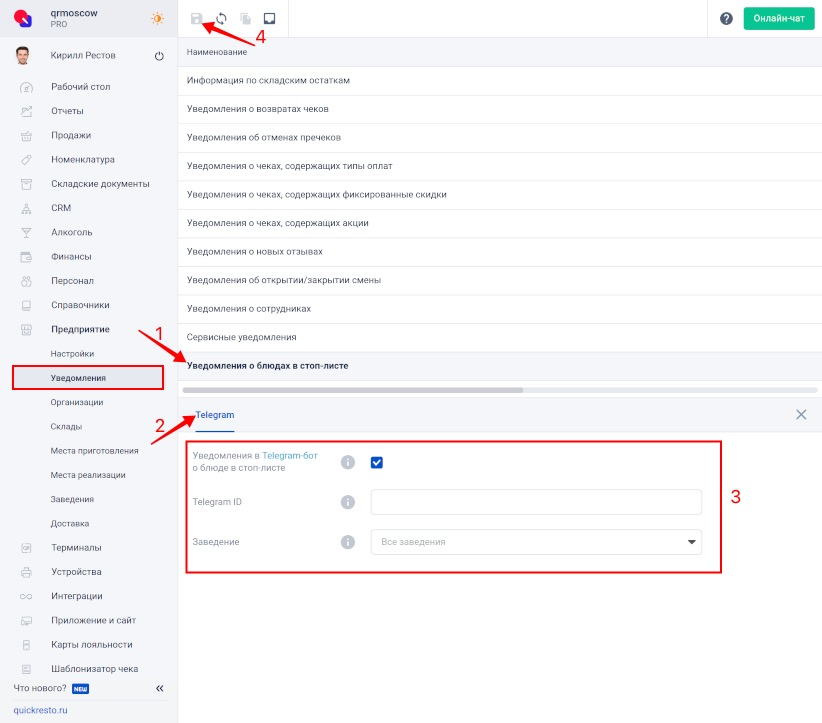Screen dimensions: 822x723
Task: Select row Уведомления о чеках, содержащих типы оплат
Action: (x=500, y=166)
